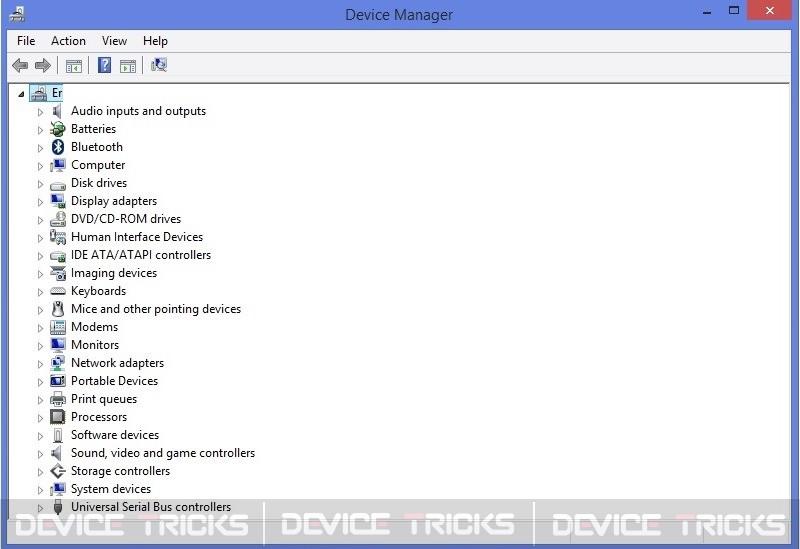The width and height of the screenshot is (800, 549).
Task: Select the Storage controllers label
Action: point(120,471)
